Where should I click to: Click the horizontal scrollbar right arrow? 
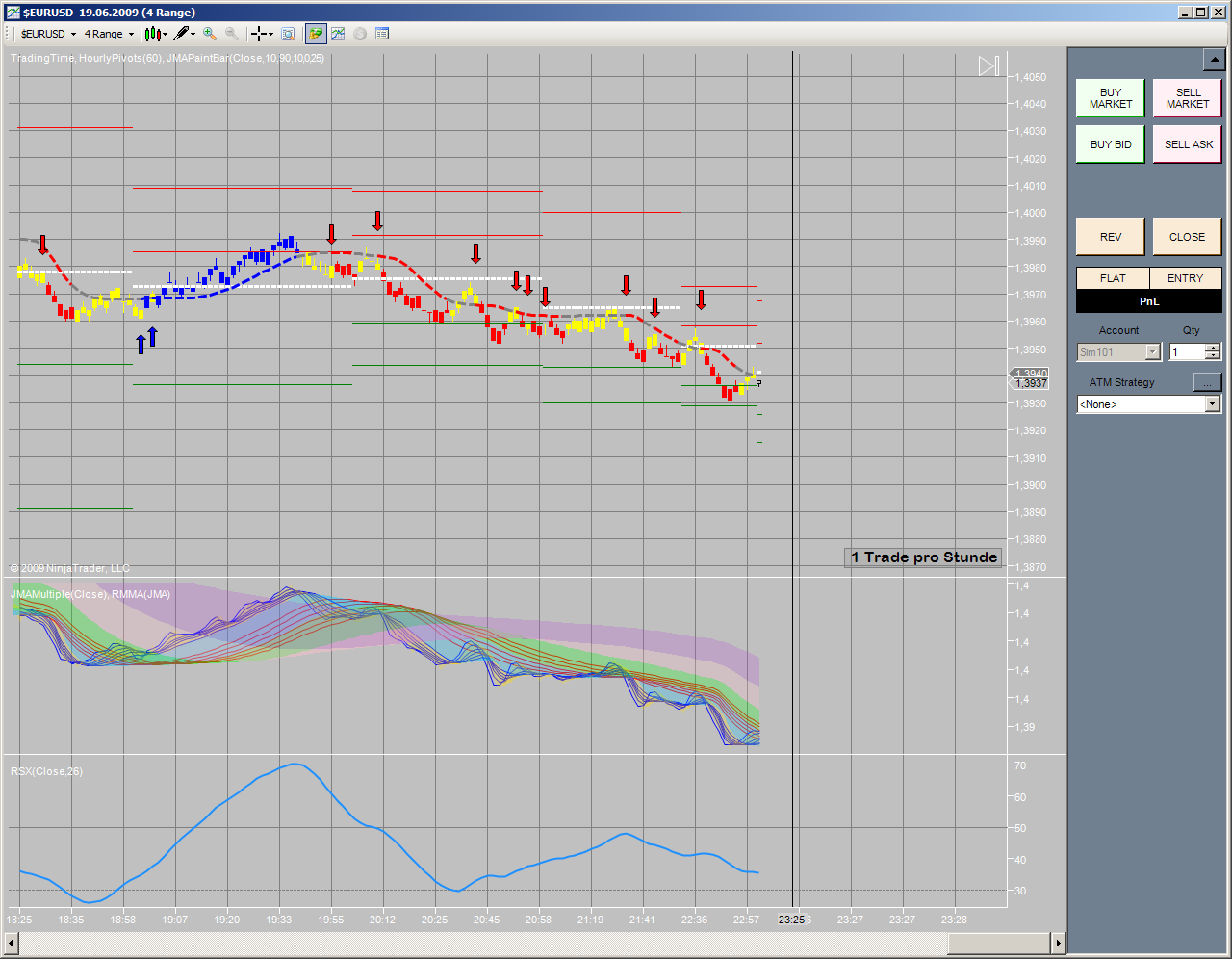1058,943
